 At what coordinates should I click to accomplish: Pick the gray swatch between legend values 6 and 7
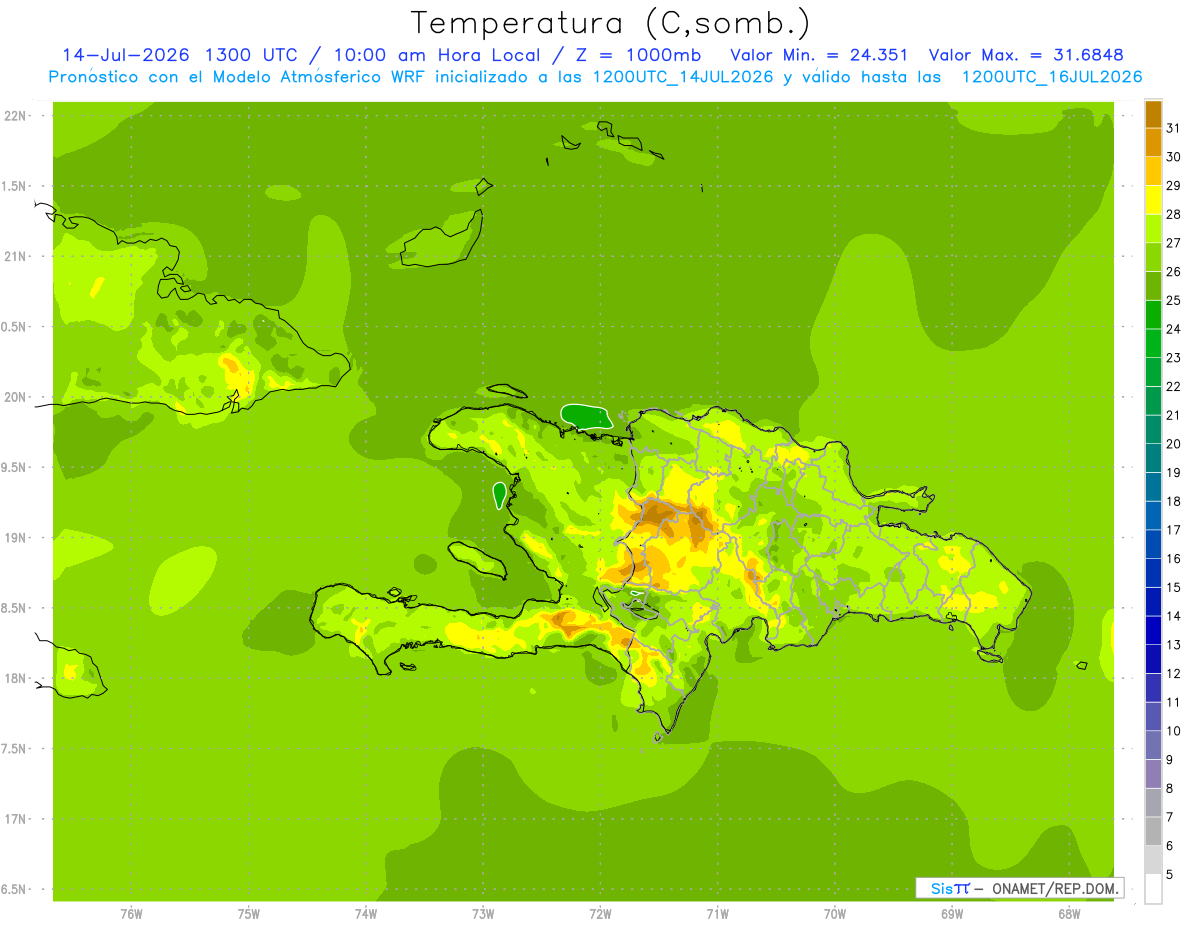pos(1153,831)
